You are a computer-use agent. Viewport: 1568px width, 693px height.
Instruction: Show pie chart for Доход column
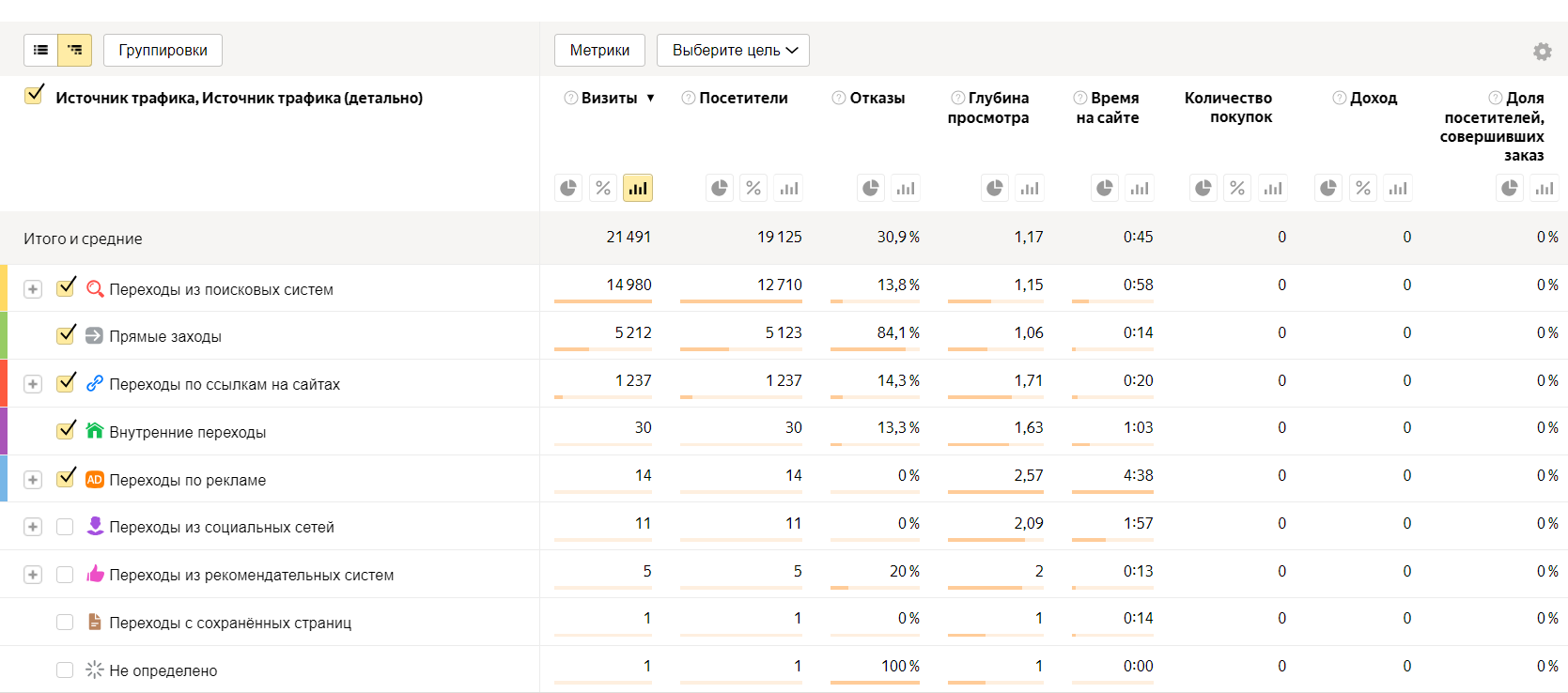(1327, 189)
